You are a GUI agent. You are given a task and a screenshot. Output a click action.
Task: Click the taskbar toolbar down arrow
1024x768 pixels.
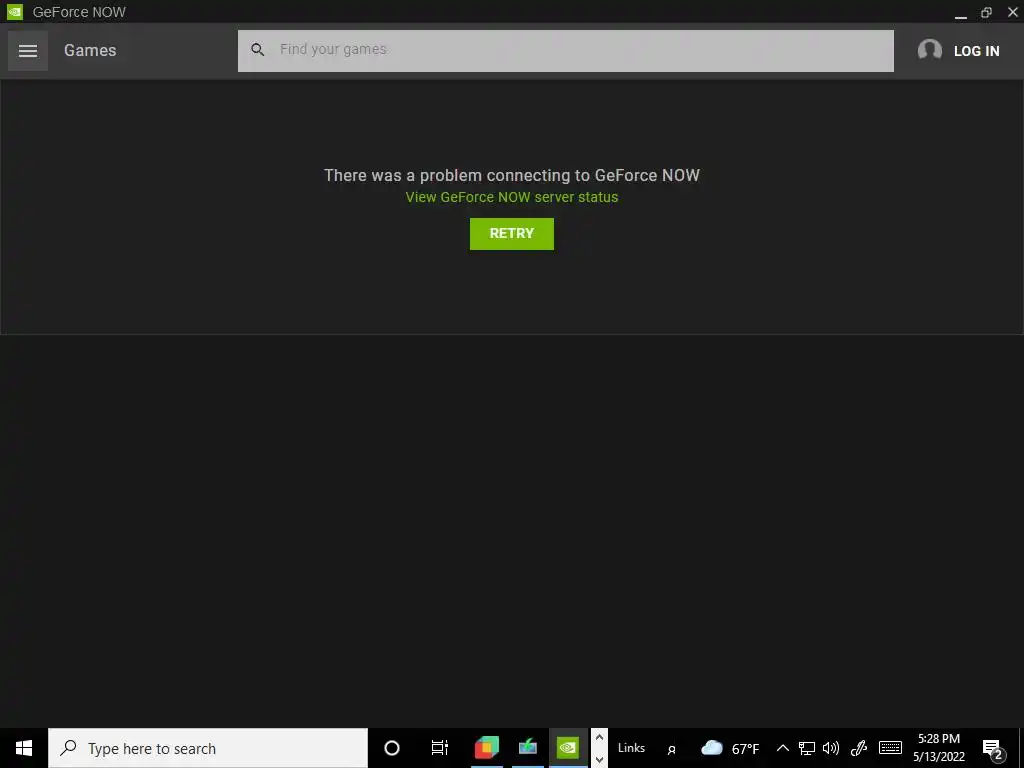(x=599, y=760)
